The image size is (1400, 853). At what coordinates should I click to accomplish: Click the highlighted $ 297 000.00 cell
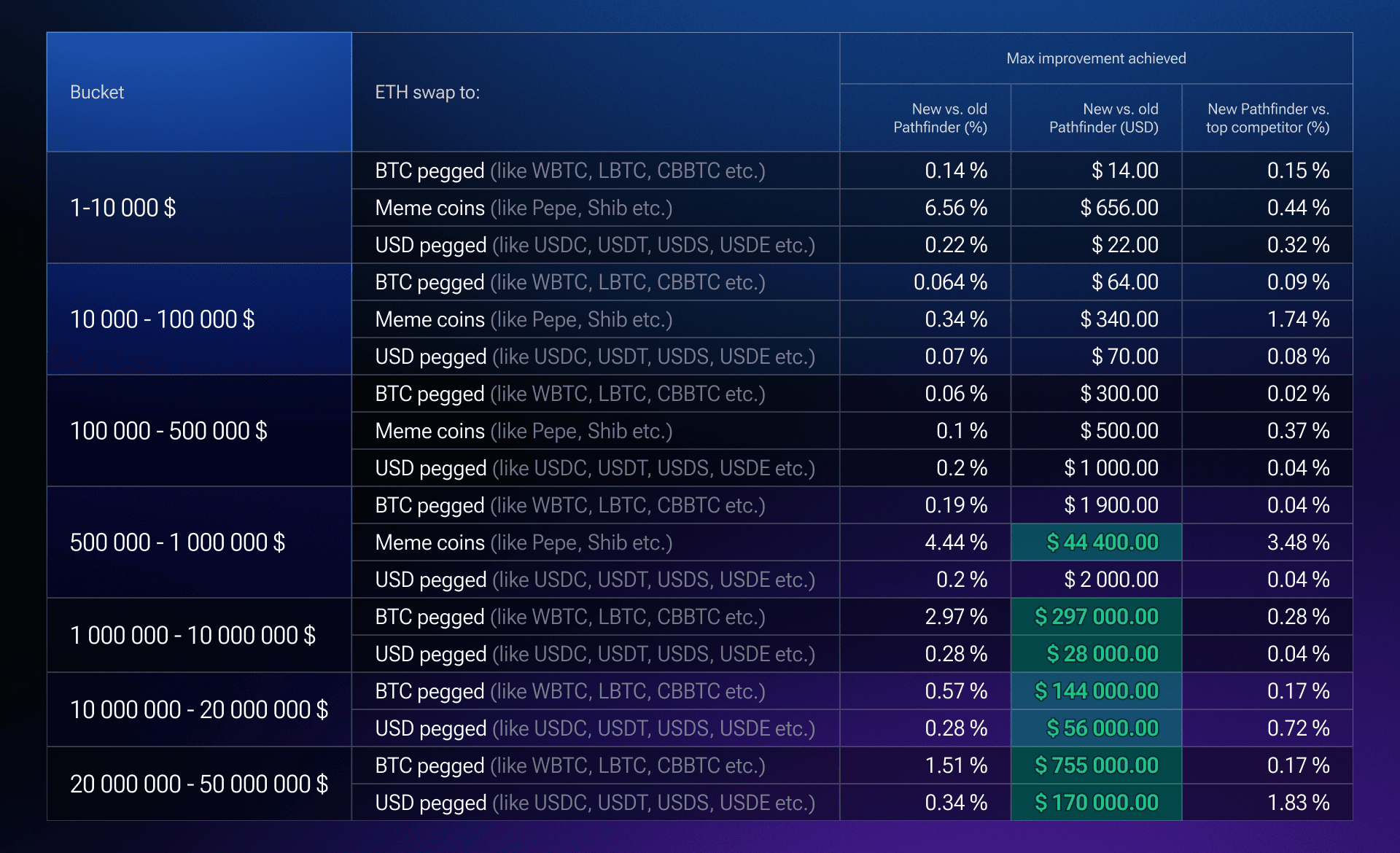(1096, 617)
